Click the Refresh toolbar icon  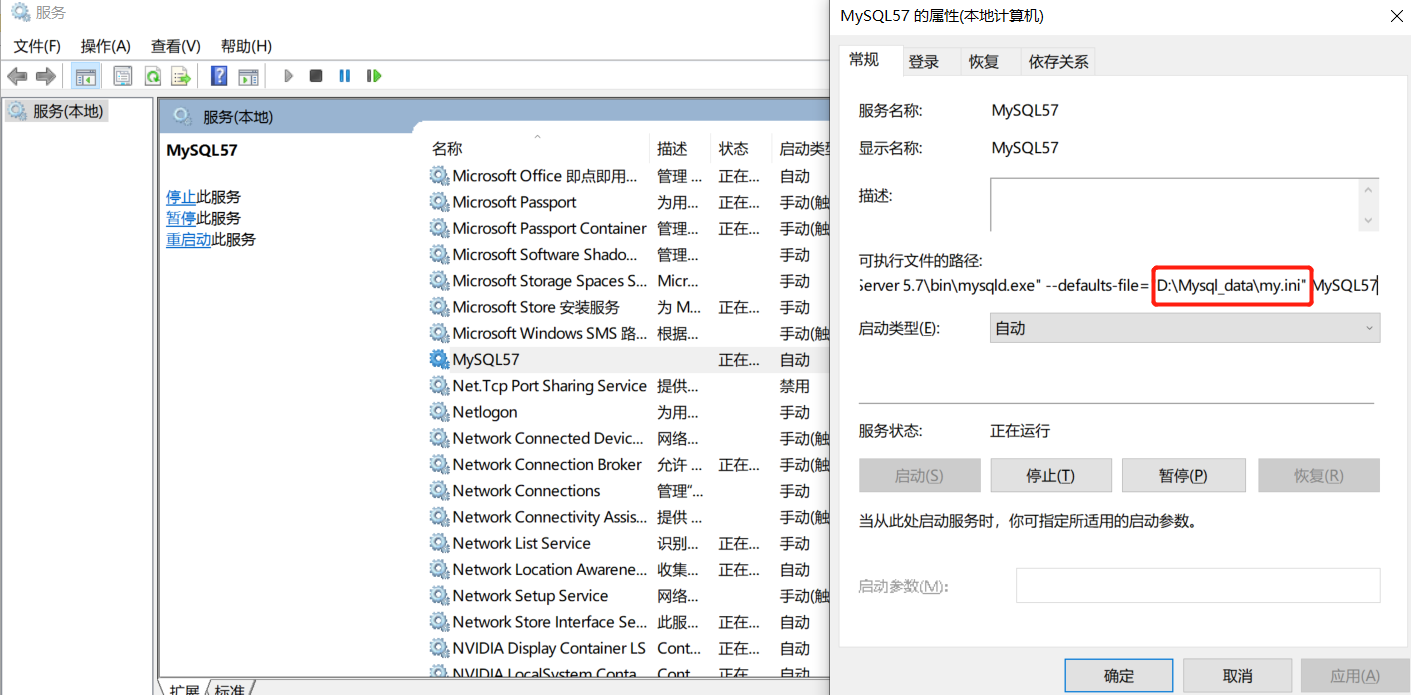pyautogui.click(x=152, y=76)
